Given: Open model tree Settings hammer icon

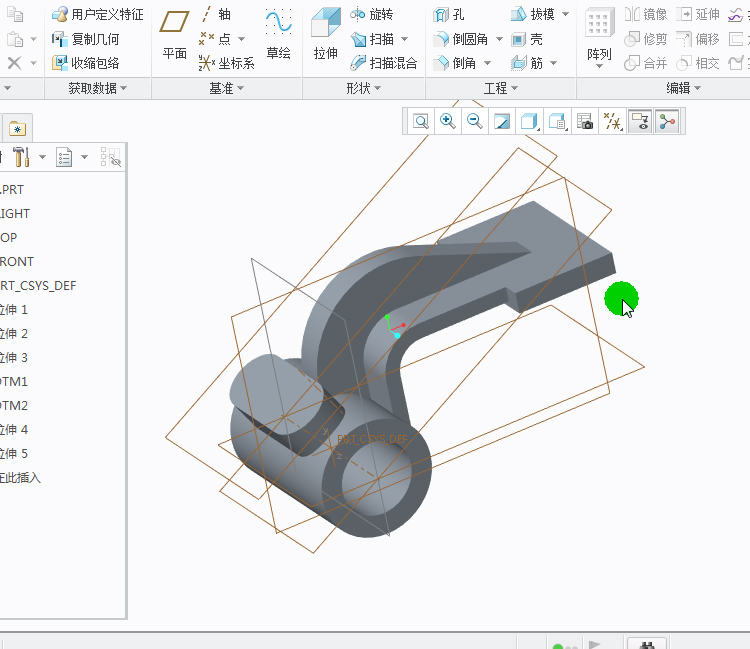Looking at the screenshot, I should pos(21,157).
